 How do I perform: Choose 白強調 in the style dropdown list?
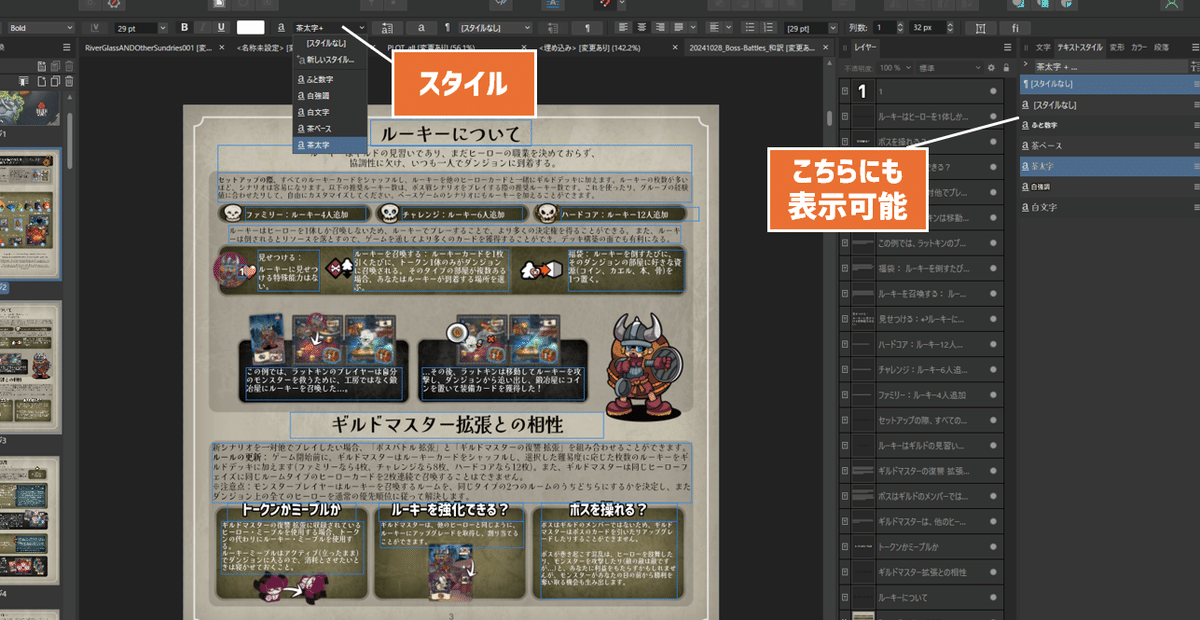[330, 96]
